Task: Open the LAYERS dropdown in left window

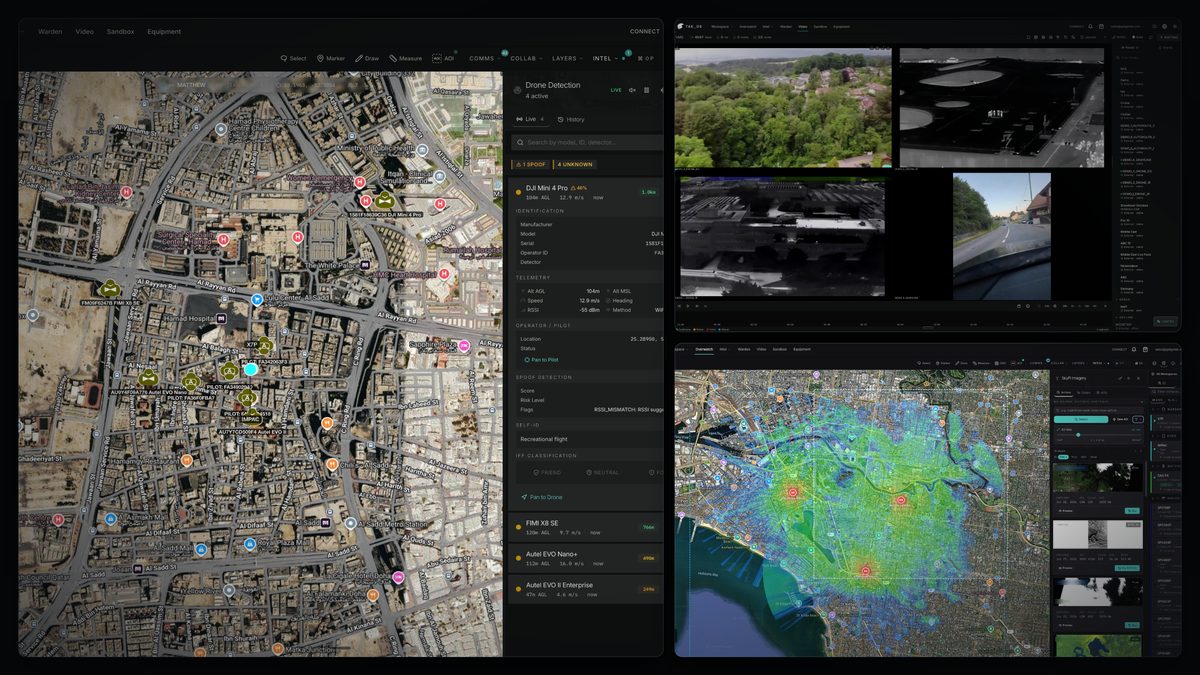Action: 568,58
